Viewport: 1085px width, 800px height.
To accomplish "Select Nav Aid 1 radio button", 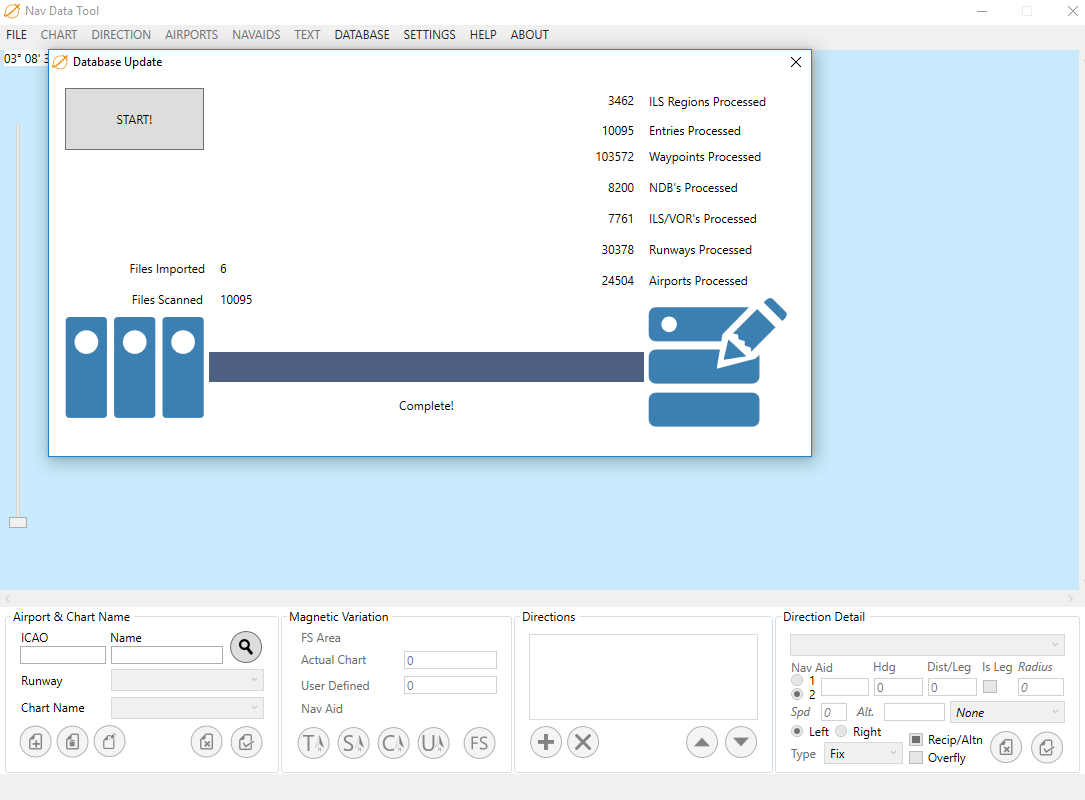I will 797,680.
